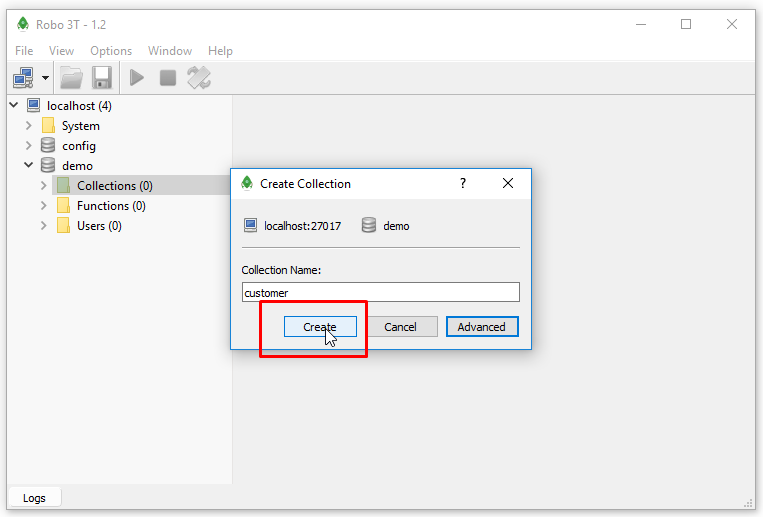763x517 pixels.
Task: Select the Functions folder icon
Action: (x=63, y=205)
